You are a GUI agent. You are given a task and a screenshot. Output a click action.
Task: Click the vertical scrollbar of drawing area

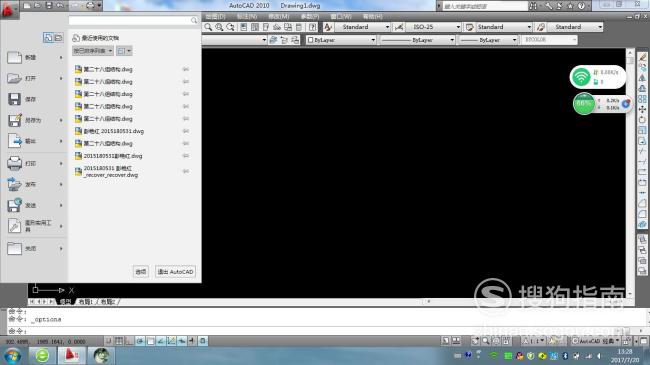tap(630, 173)
